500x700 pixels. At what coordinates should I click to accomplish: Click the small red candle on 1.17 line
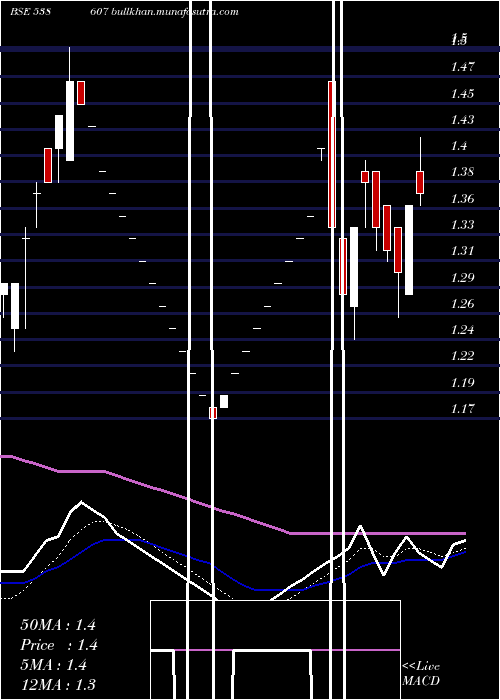tap(213, 413)
